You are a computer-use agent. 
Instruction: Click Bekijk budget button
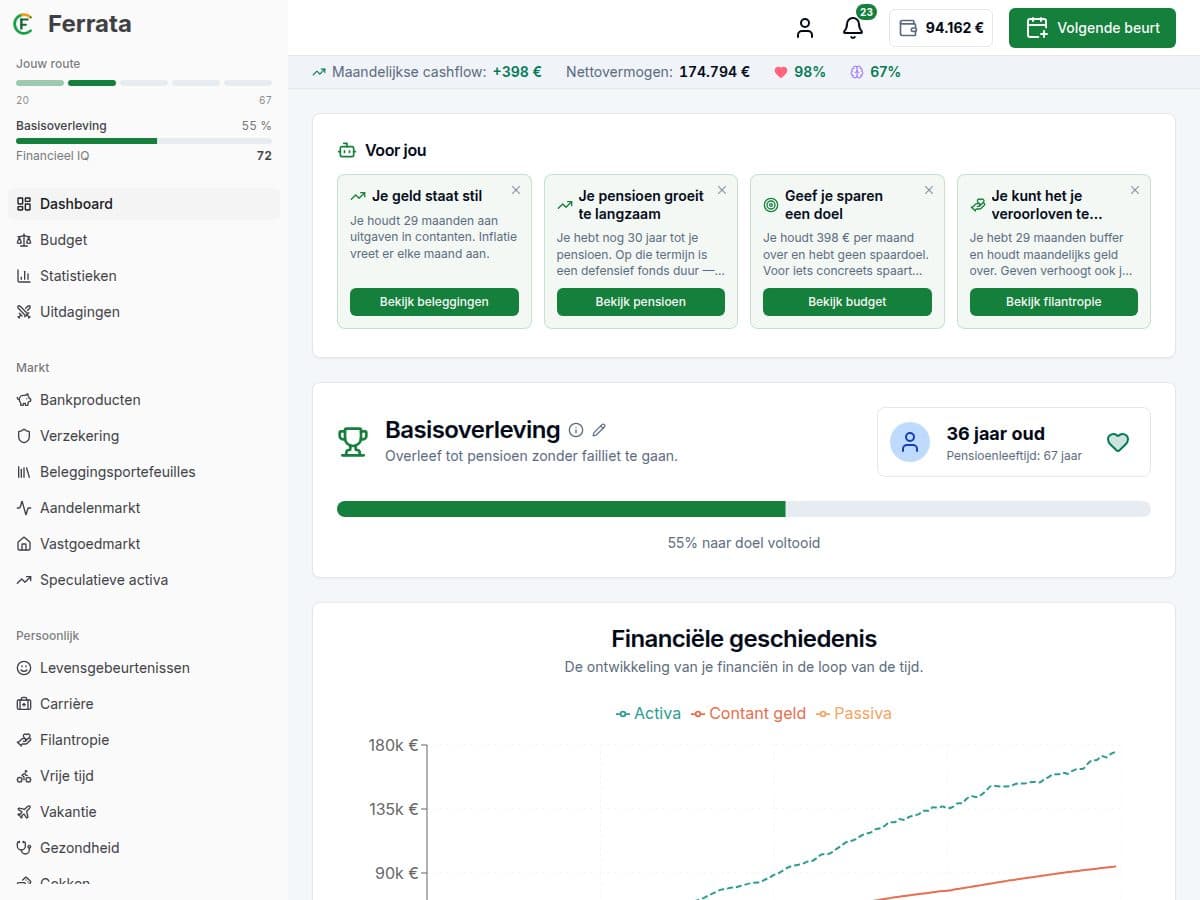[x=847, y=302]
